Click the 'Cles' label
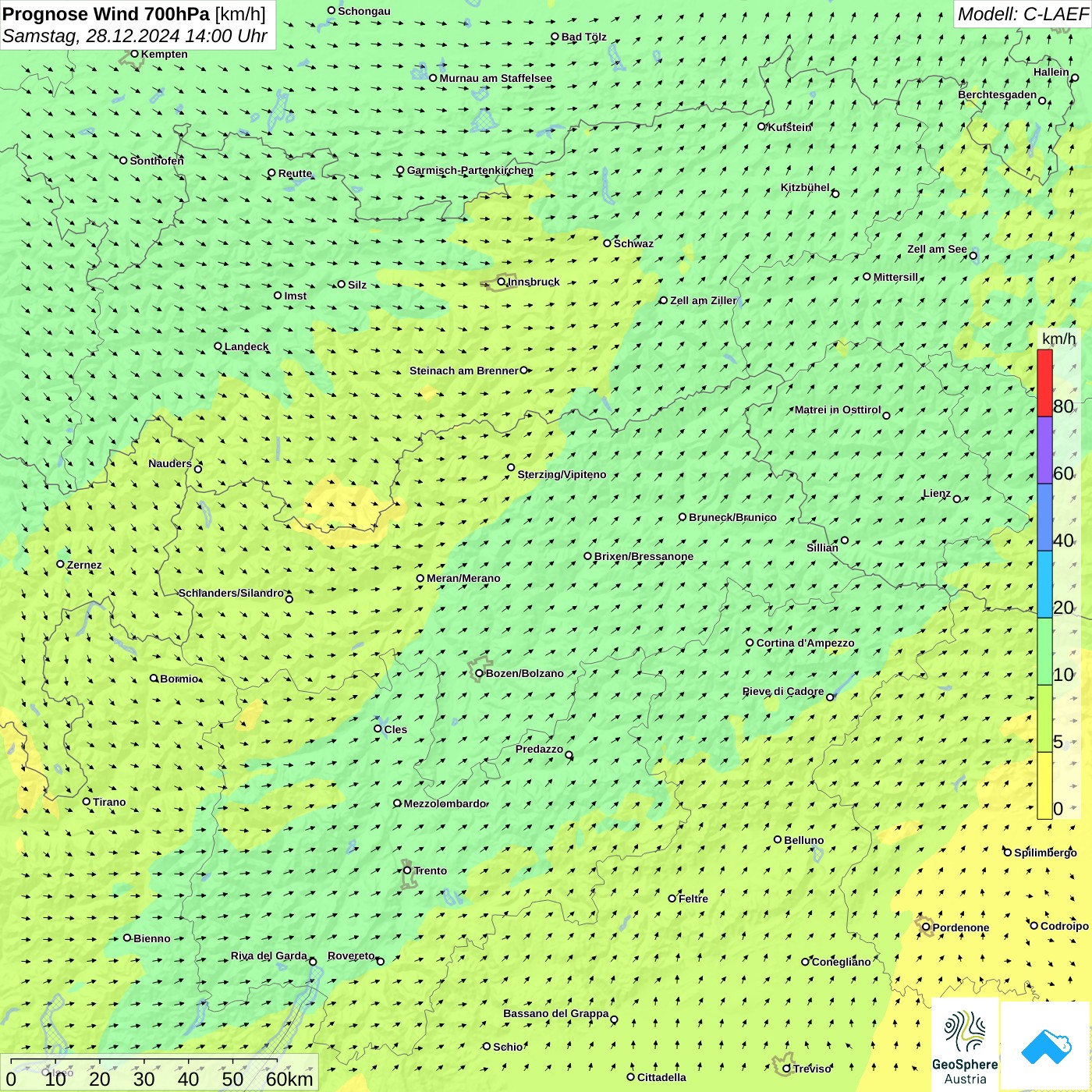This screenshot has width=1092, height=1092. coord(395,729)
